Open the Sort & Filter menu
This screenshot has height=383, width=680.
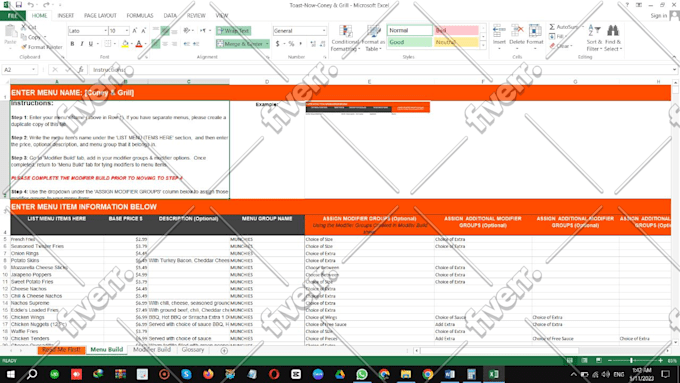pyautogui.click(x=594, y=38)
